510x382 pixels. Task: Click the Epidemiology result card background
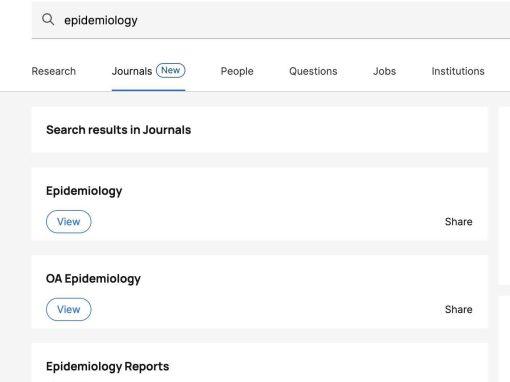click(x=260, y=204)
